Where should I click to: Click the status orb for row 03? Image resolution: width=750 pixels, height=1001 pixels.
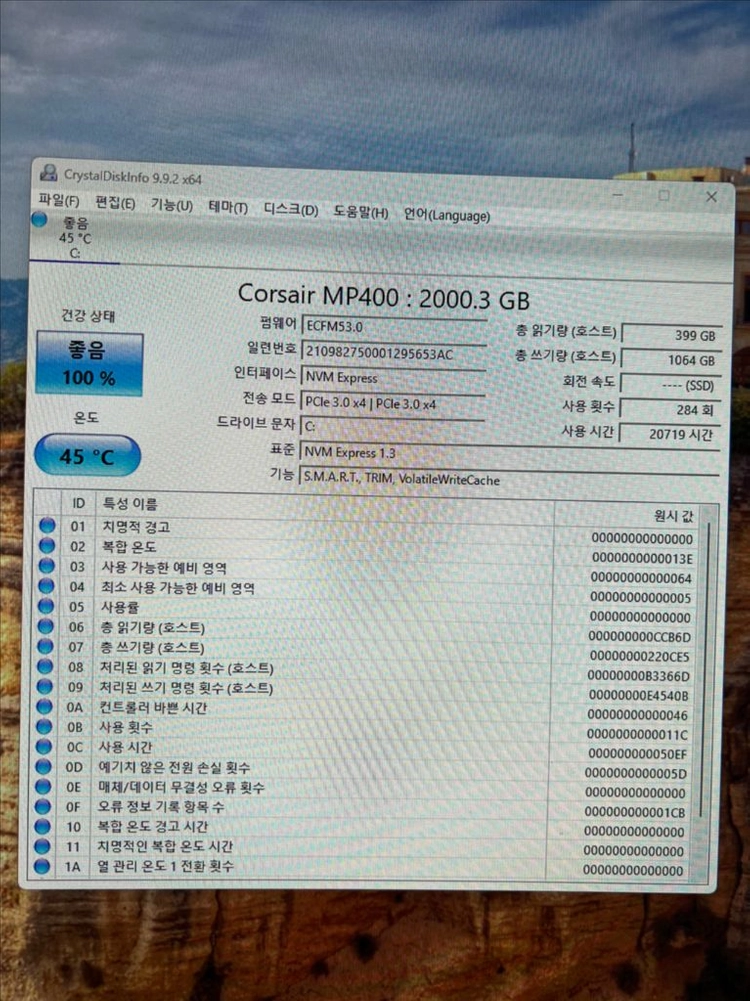pos(47,566)
